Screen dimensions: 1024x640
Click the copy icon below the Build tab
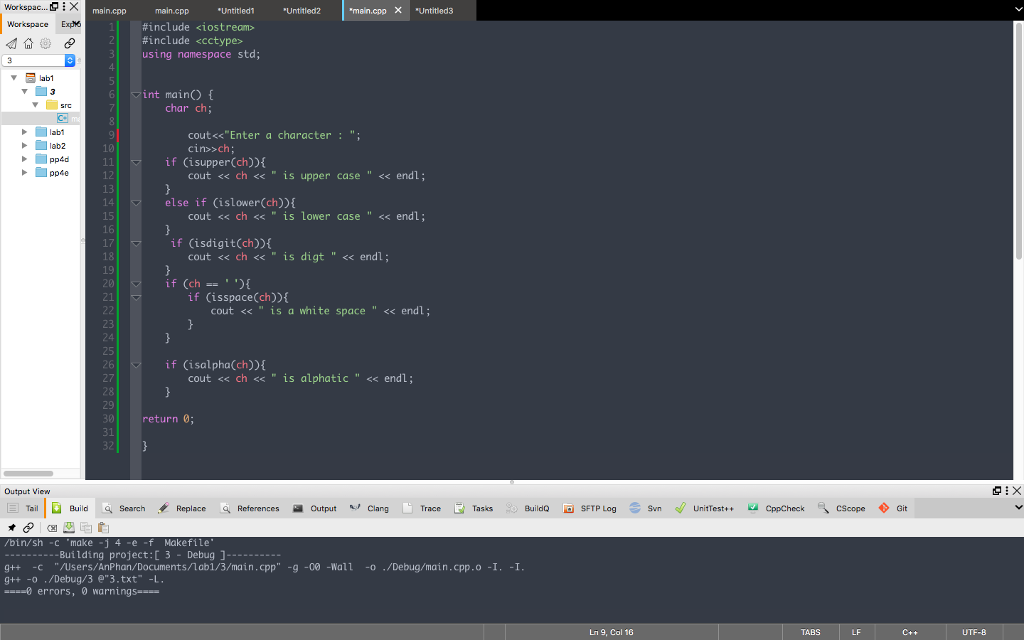pos(86,527)
